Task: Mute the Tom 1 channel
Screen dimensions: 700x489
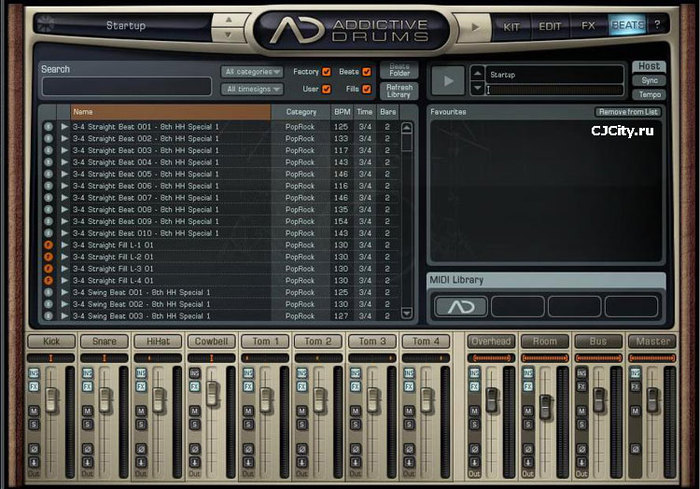Action: click(248, 411)
